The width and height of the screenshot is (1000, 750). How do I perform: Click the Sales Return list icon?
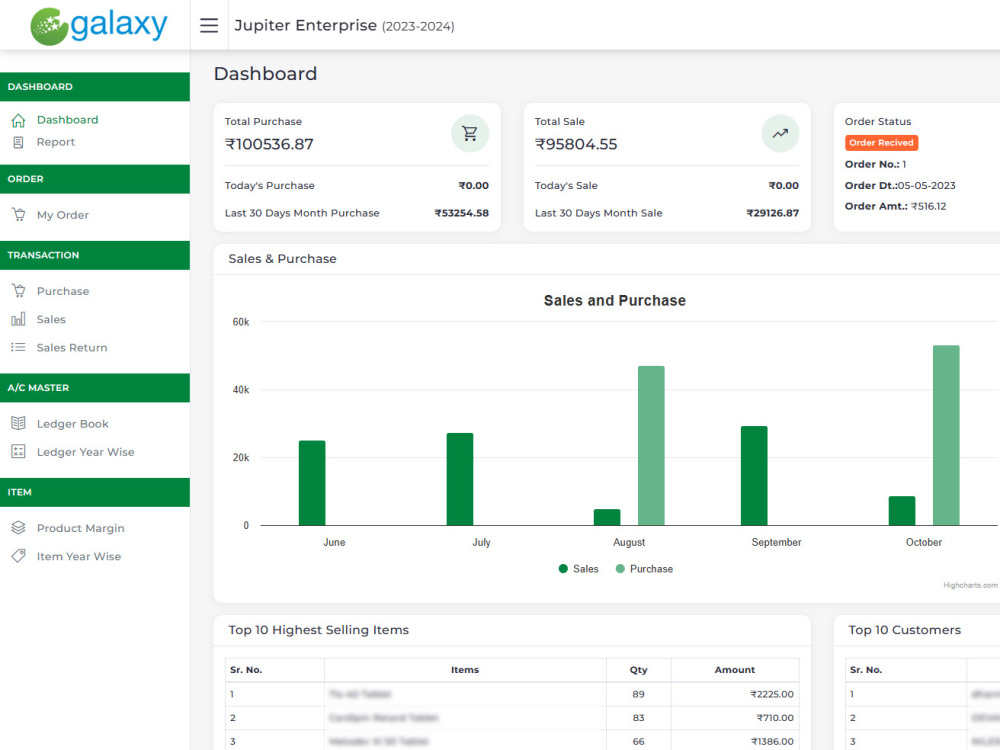tap(18, 348)
